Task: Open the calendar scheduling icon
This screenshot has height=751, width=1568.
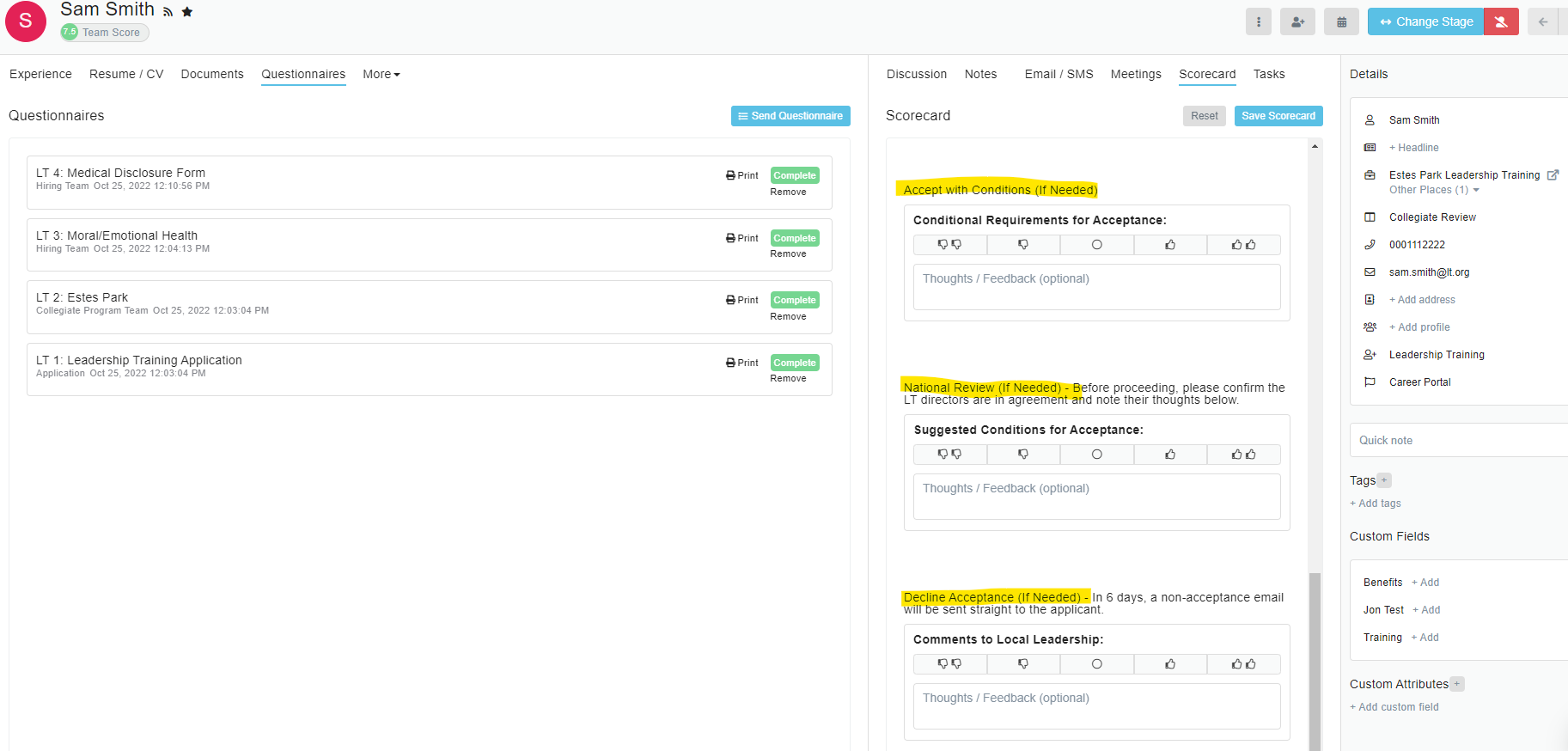Action: [x=1341, y=22]
